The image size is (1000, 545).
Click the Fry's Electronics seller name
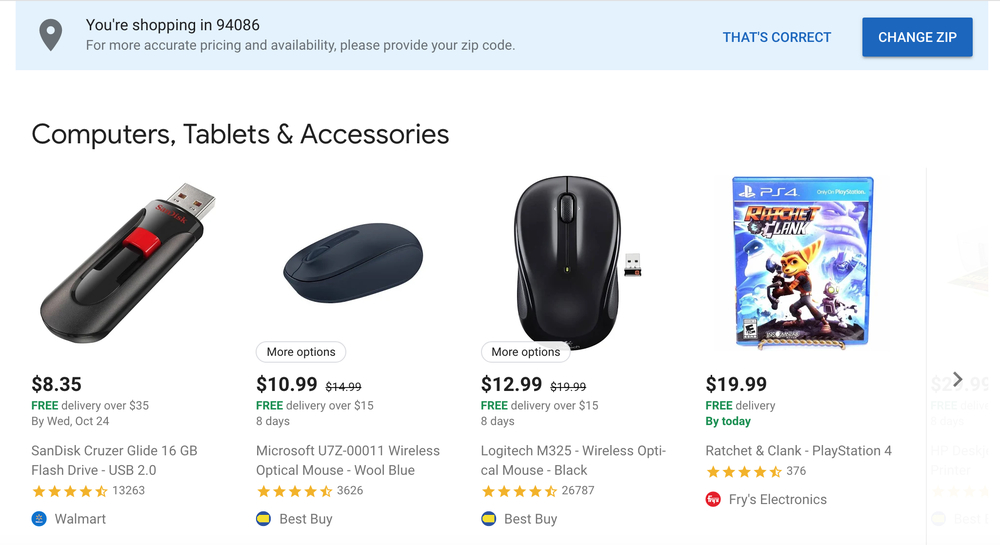[778, 499]
